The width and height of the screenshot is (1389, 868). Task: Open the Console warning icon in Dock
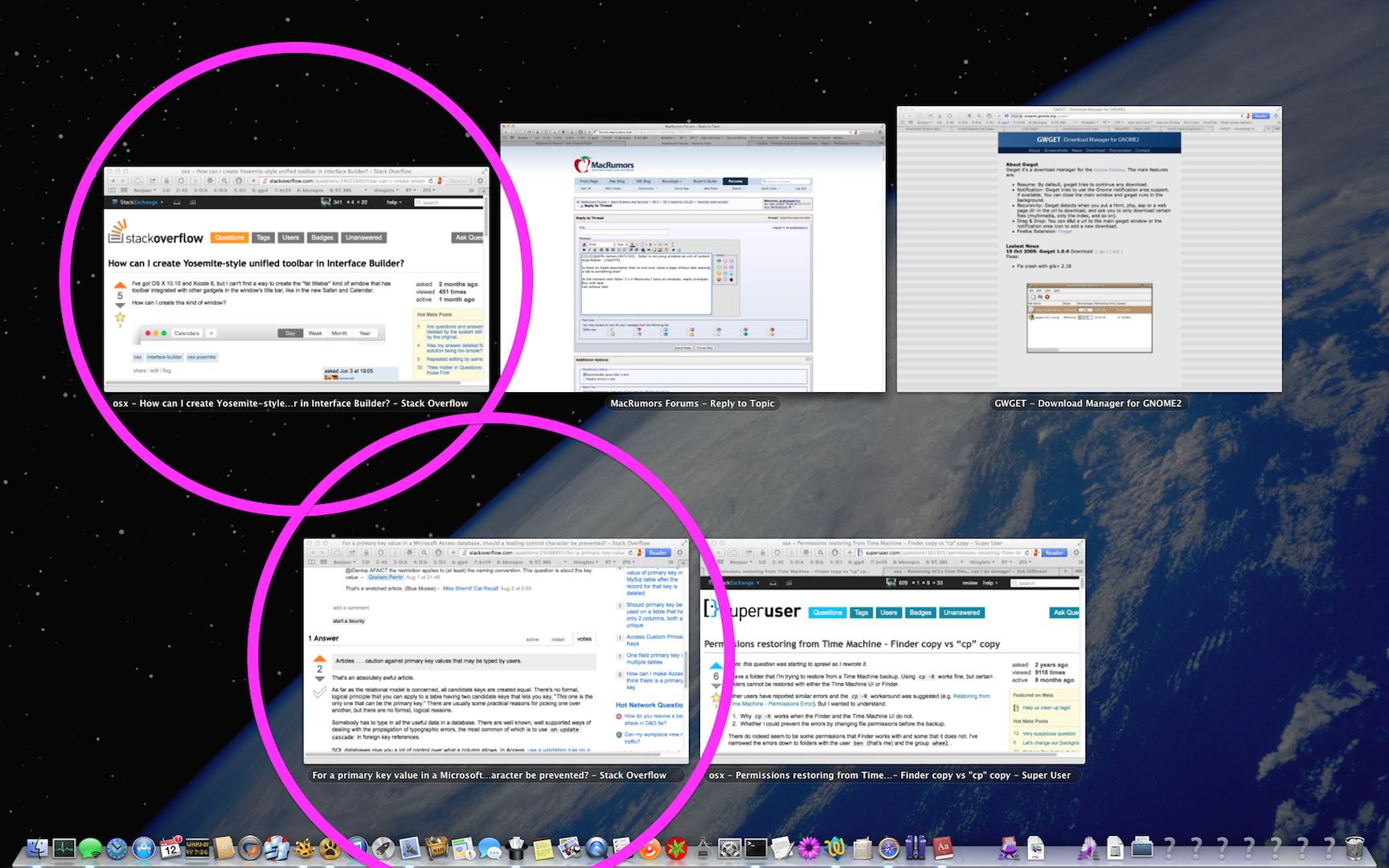click(197, 848)
